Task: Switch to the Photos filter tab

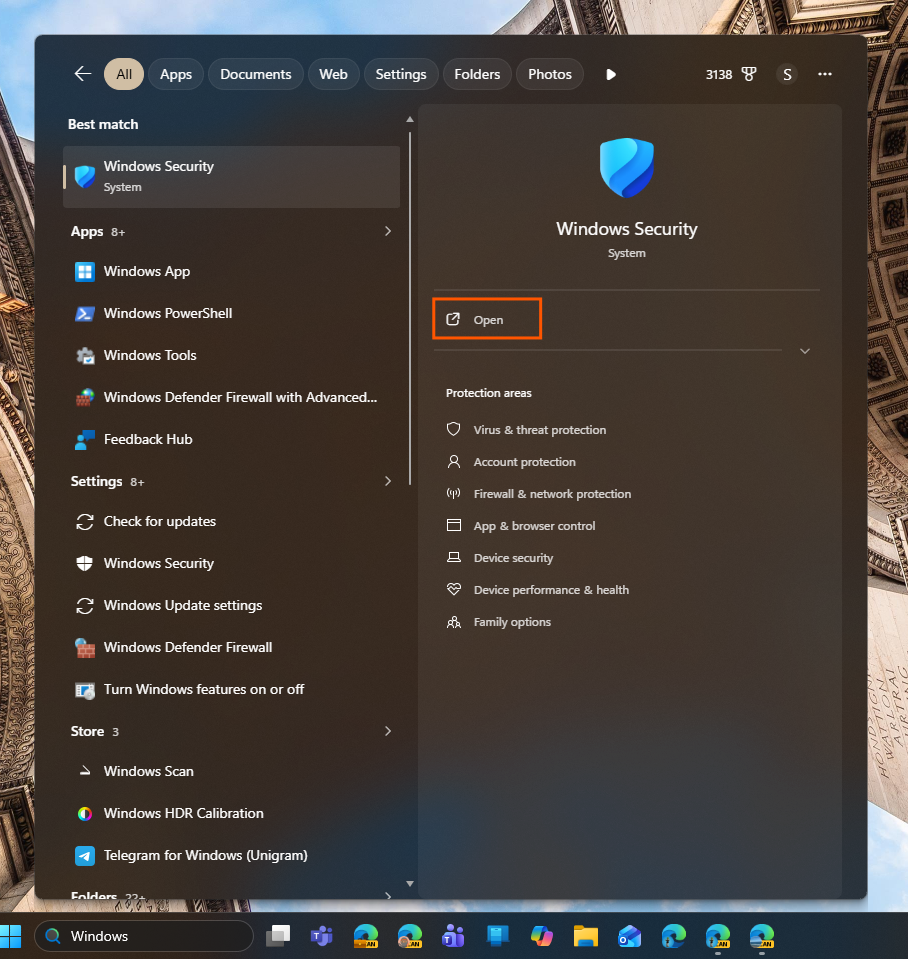Action: pyautogui.click(x=550, y=74)
